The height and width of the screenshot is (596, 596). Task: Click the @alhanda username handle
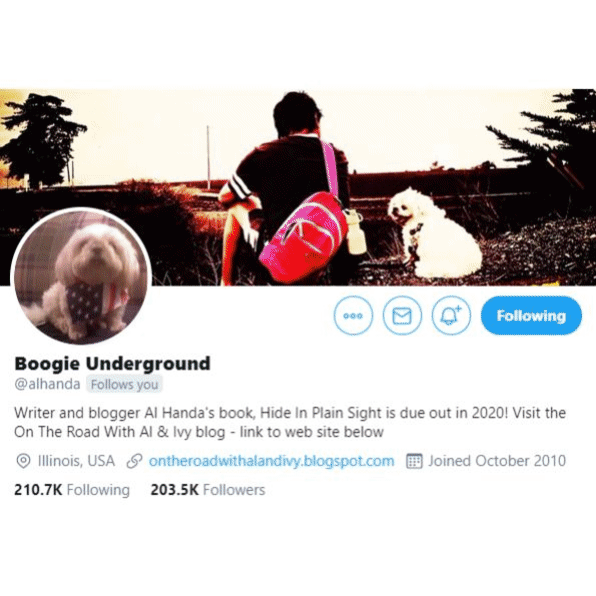tap(48, 384)
